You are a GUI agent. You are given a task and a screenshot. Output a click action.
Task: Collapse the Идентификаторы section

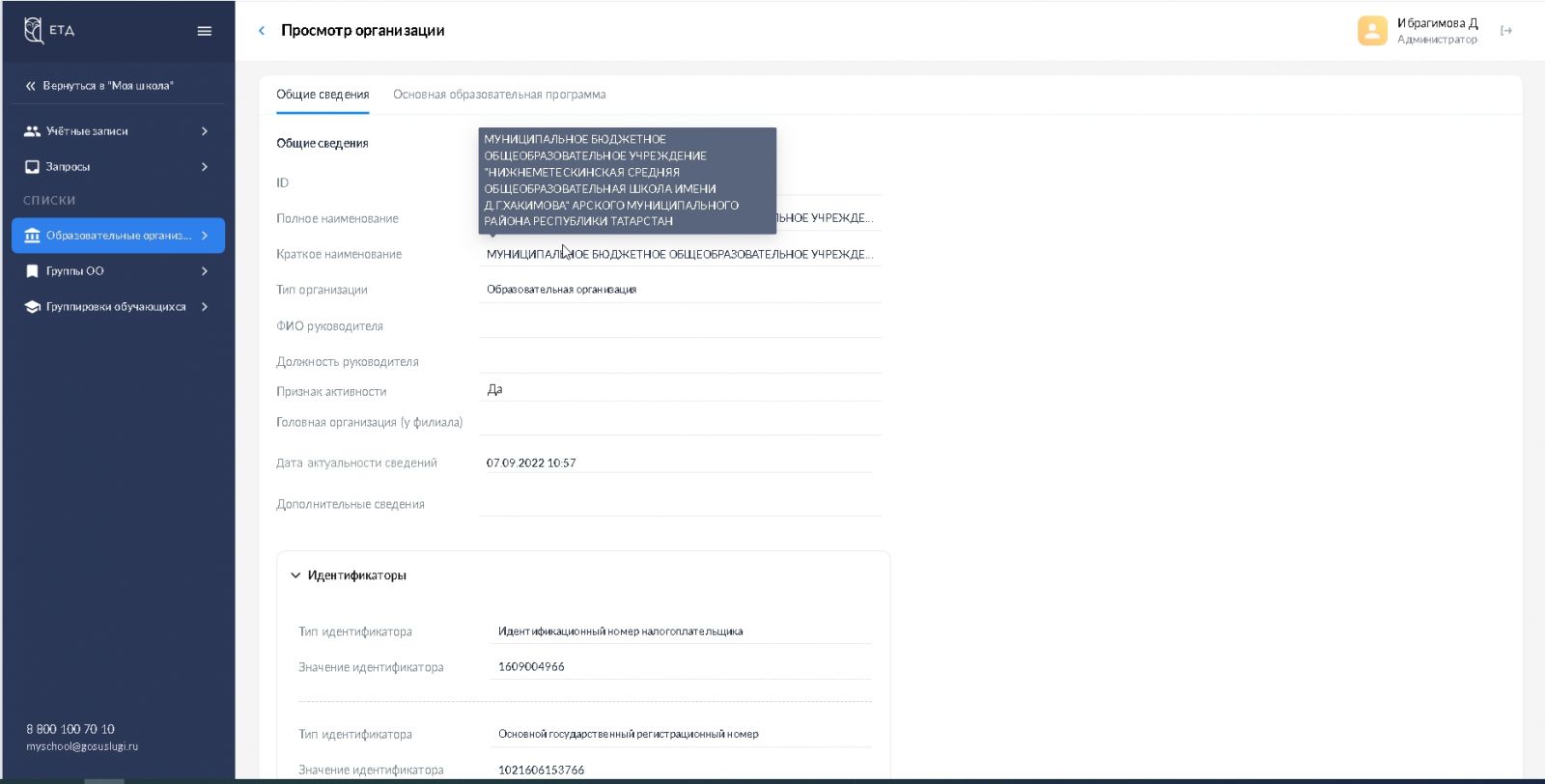[295, 575]
